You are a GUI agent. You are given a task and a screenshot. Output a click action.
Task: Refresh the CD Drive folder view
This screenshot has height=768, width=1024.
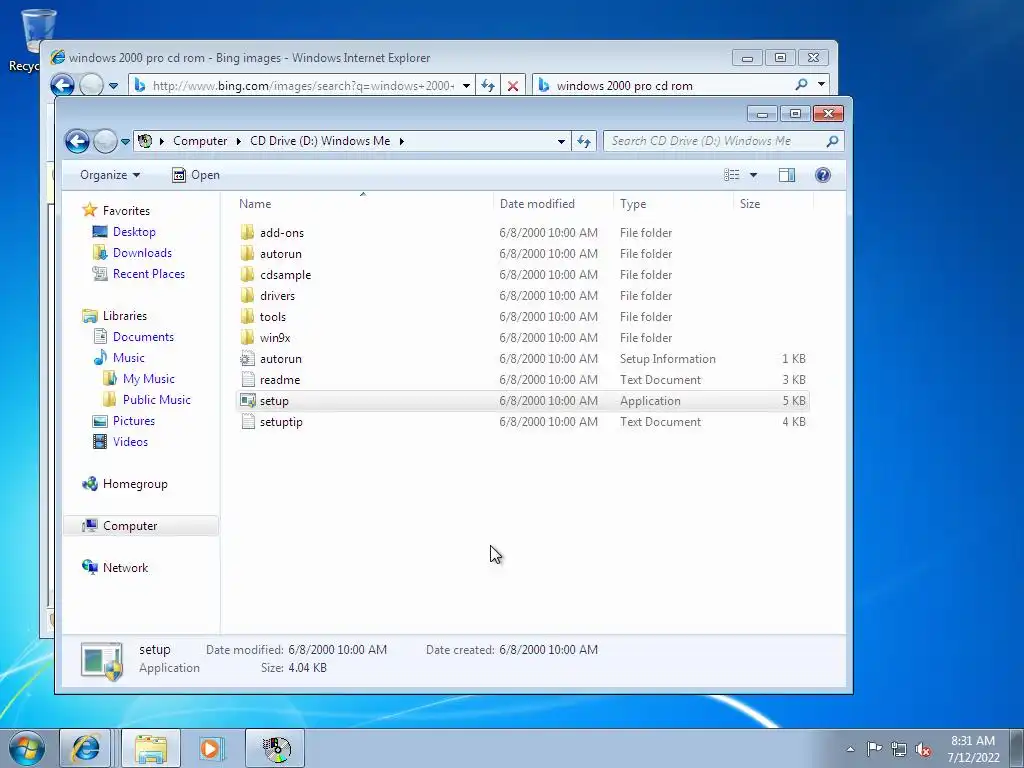pos(584,141)
